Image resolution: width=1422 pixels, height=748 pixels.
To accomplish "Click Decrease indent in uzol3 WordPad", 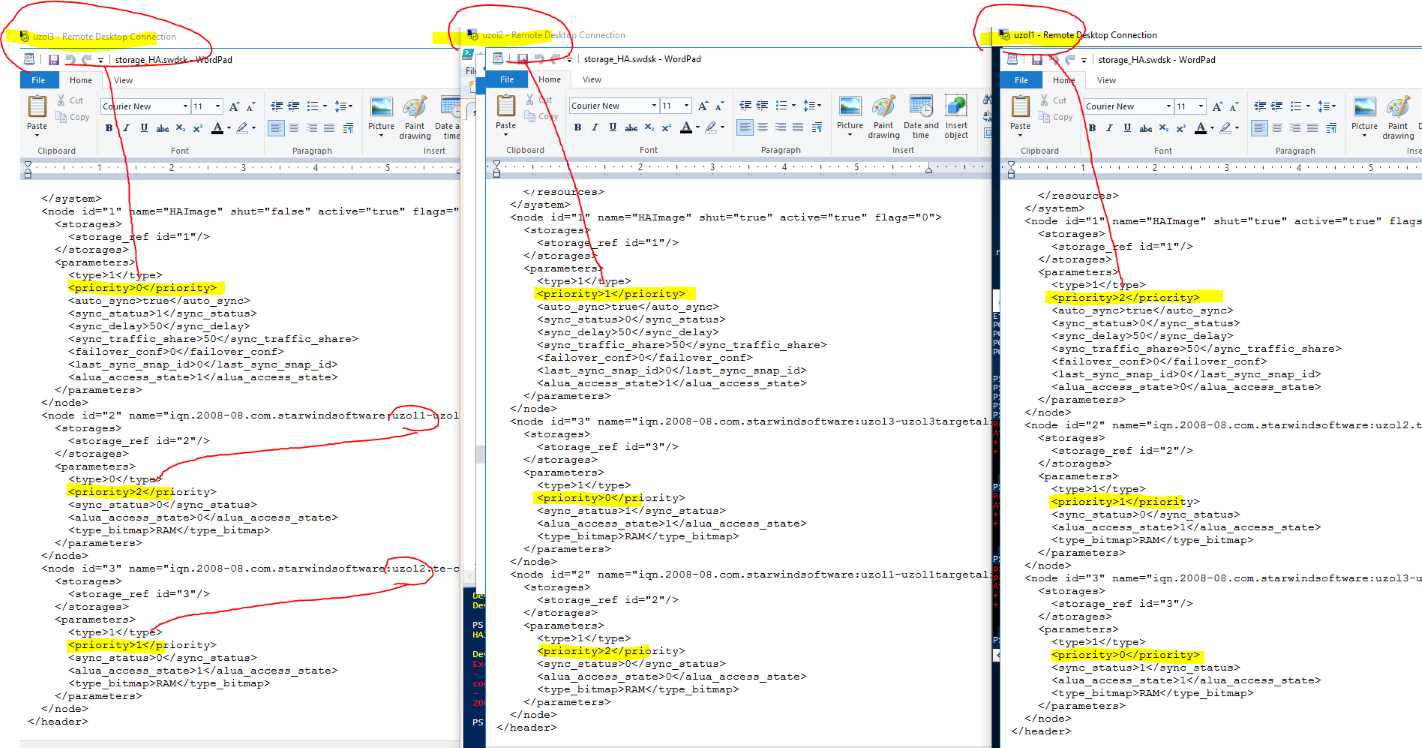I will pos(278,106).
